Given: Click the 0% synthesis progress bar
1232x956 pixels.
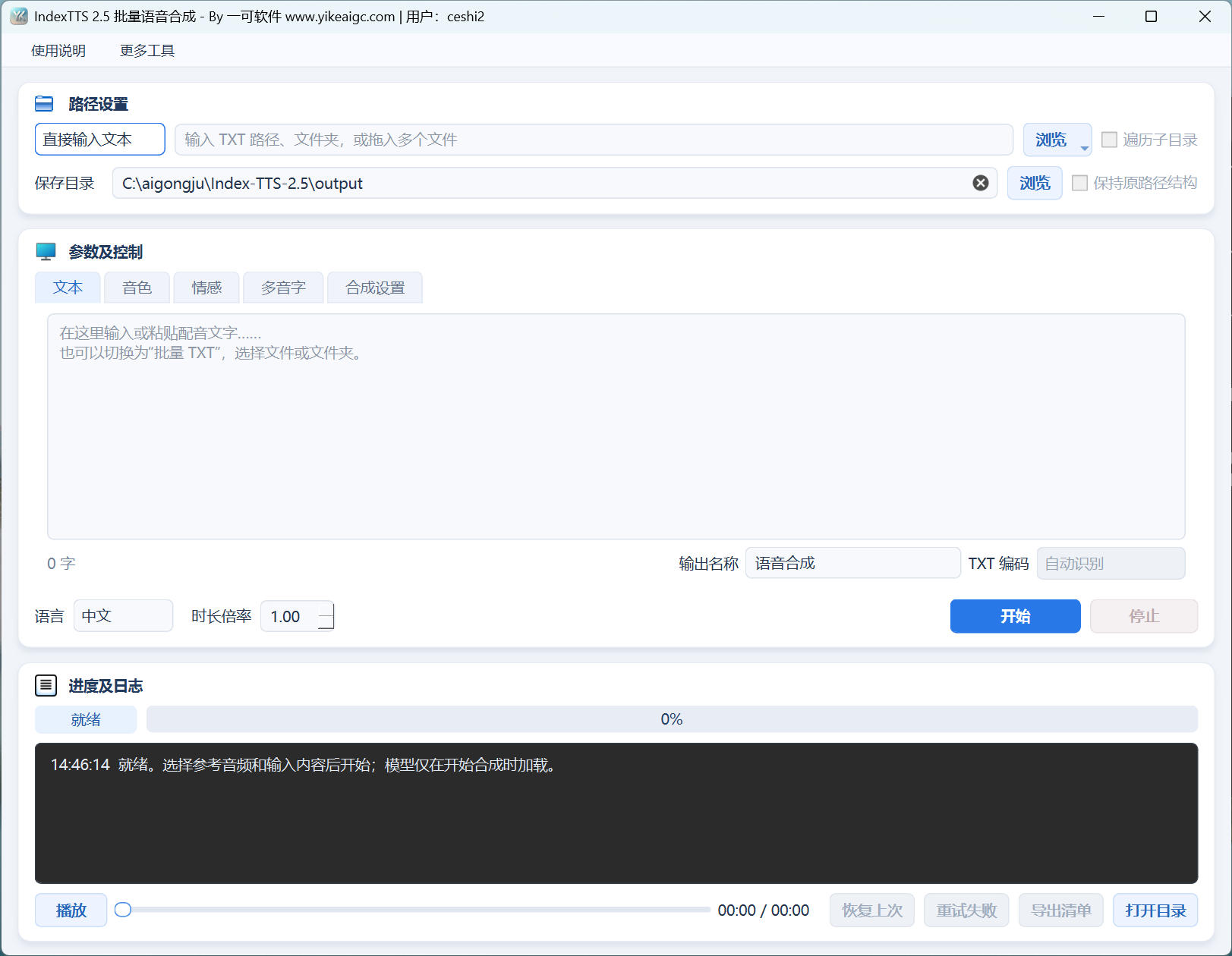Looking at the screenshot, I should click(672, 719).
